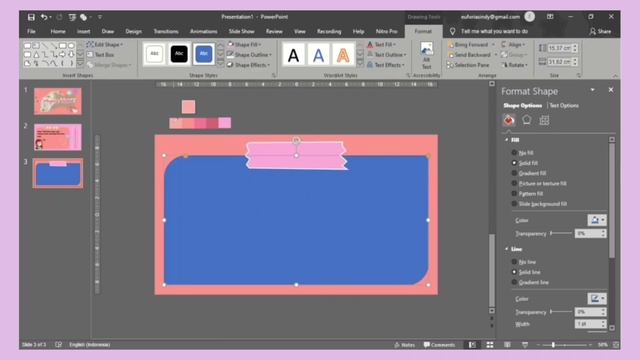Select the Solid fill radio button
The width and height of the screenshot is (640, 360).
pyautogui.click(x=514, y=163)
